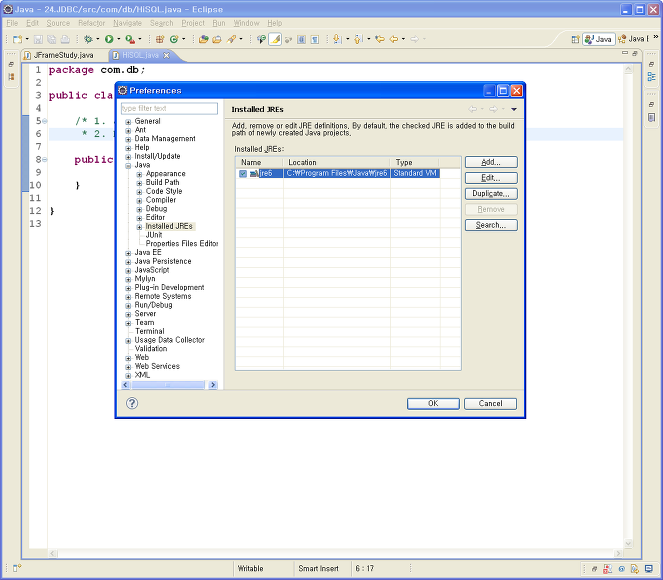
Task: Click the Run External Tools icon
Action: tap(130, 39)
